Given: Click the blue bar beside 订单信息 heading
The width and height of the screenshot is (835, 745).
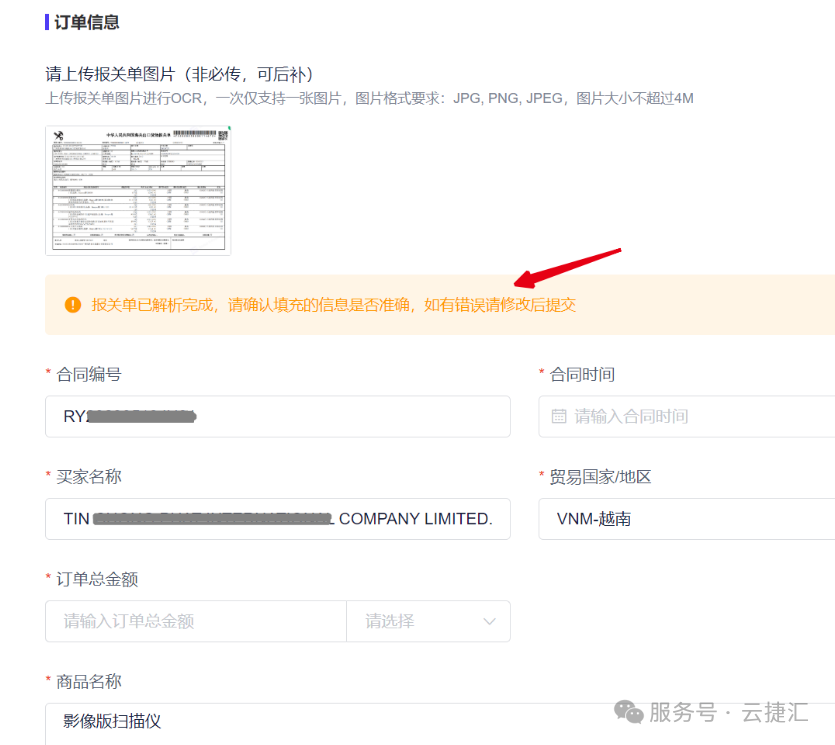Looking at the screenshot, I should click(47, 22).
